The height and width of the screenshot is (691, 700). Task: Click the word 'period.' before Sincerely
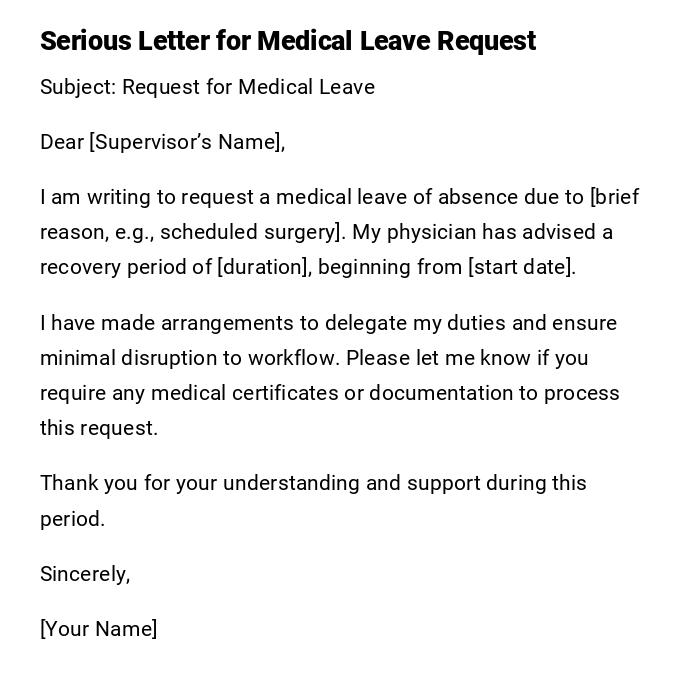pos(72,519)
